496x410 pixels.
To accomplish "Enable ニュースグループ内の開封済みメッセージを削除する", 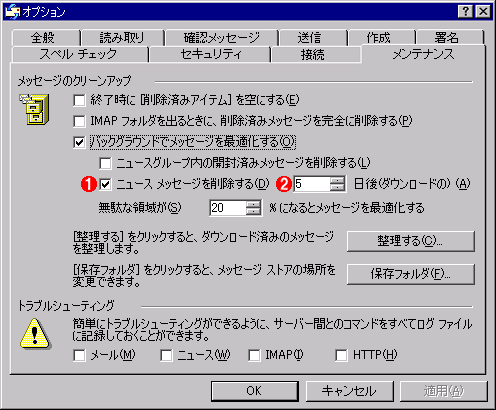I will click(x=105, y=163).
